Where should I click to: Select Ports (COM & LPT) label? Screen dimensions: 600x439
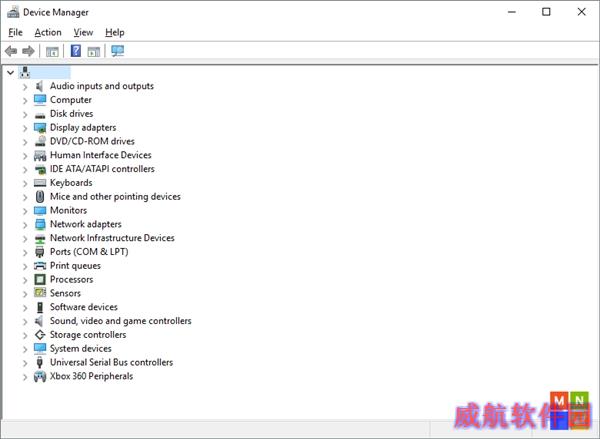click(x=89, y=252)
